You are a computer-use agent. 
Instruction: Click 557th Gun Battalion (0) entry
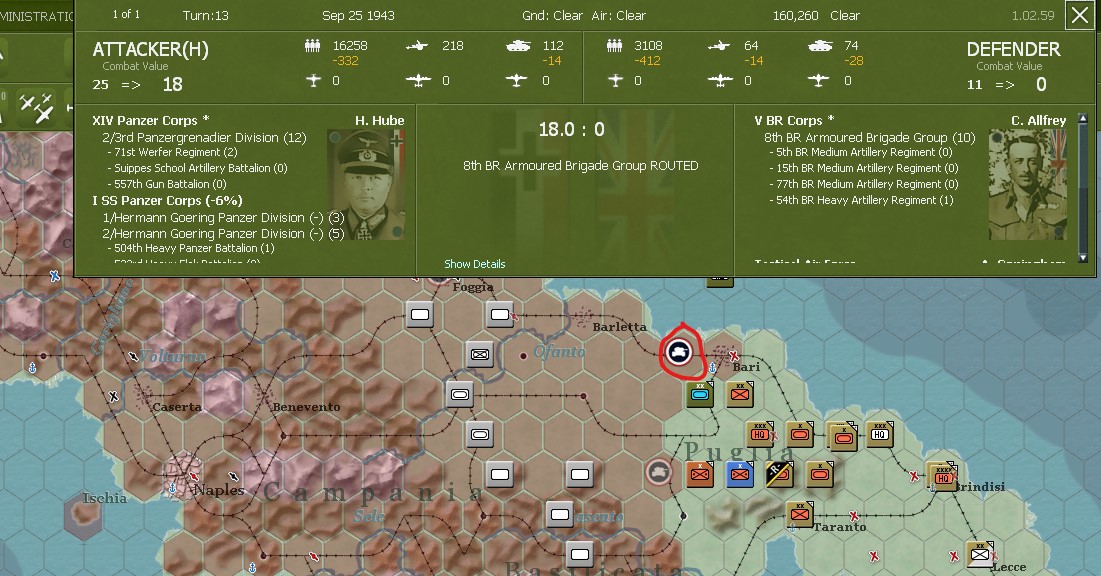[x=166, y=185]
